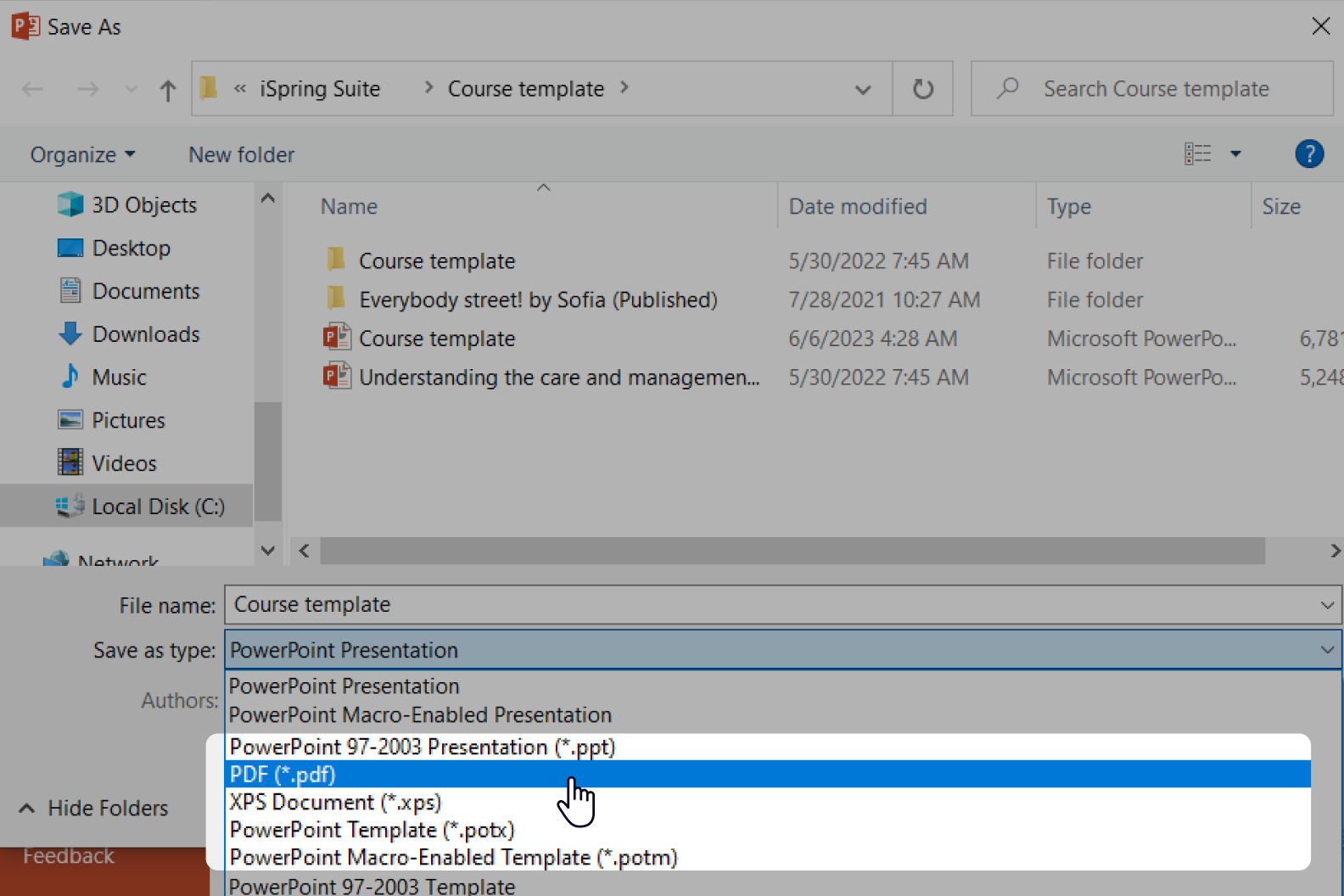Click the Forward navigation arrow
The height and width of the screenshot is (896, 1344).
(x=88, y=89)
